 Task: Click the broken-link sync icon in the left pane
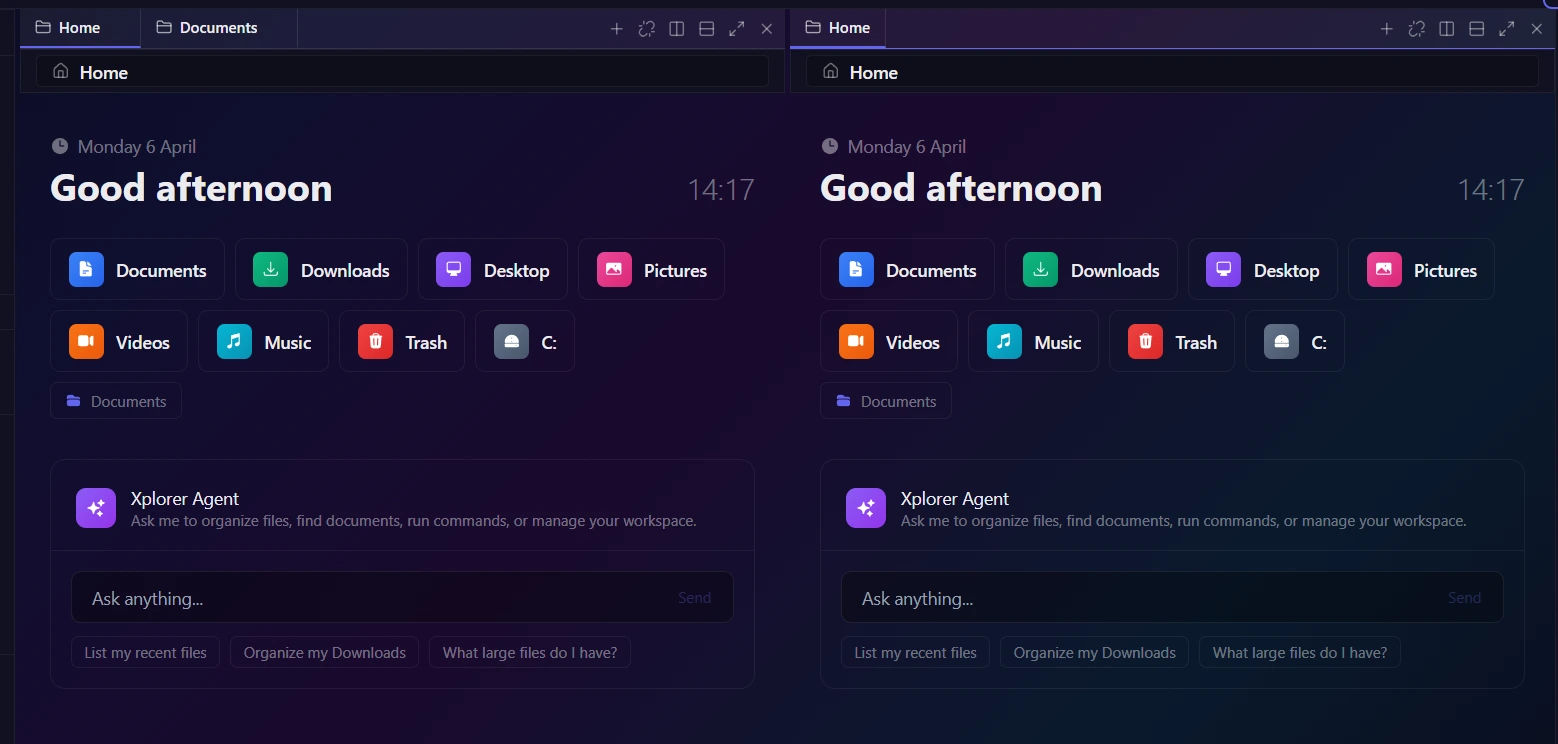click(647, 29)
